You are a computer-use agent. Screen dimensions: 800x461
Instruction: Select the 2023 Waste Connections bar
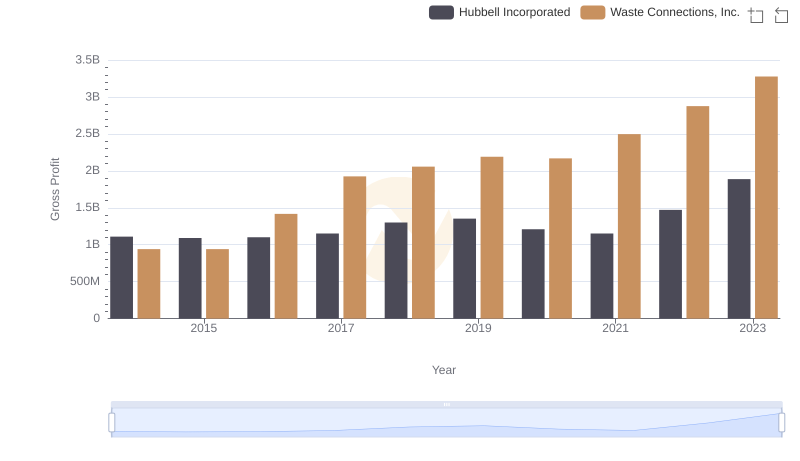pyautogui.click(x=766, y=197)
